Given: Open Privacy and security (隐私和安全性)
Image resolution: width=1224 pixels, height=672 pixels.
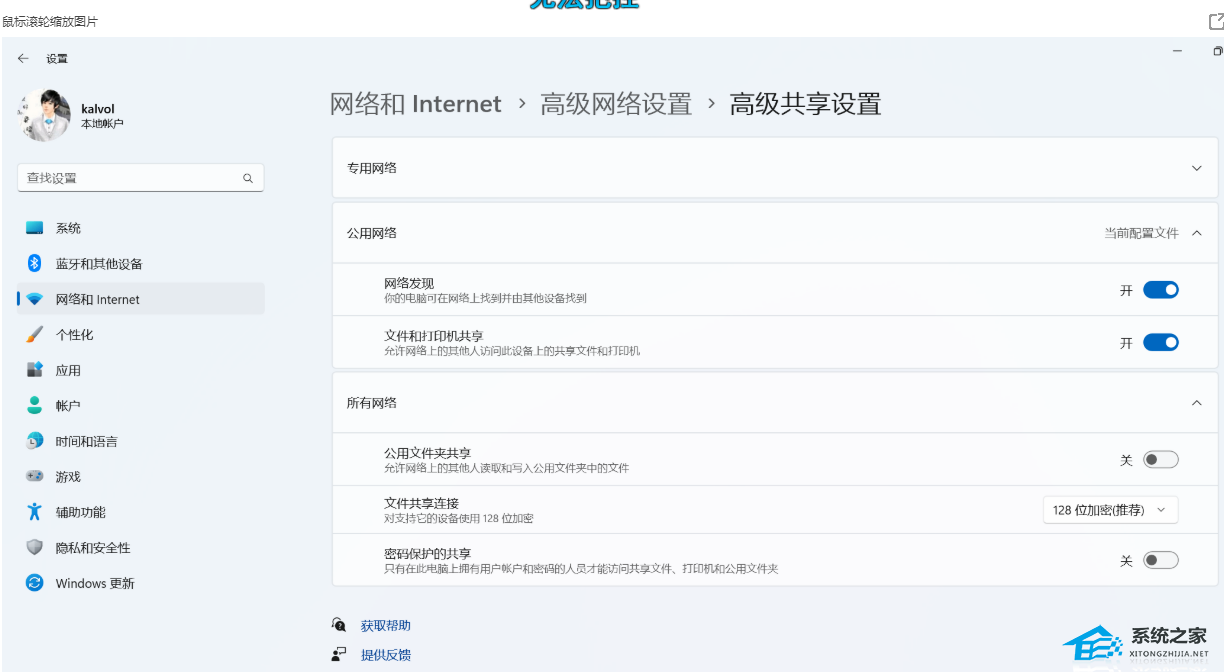Looking at the screenshot, I should (x=92, y=548).
